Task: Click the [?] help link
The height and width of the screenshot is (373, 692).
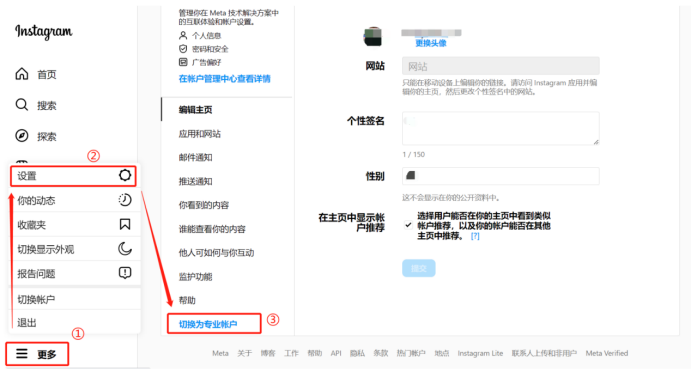Action: [475, 236]
